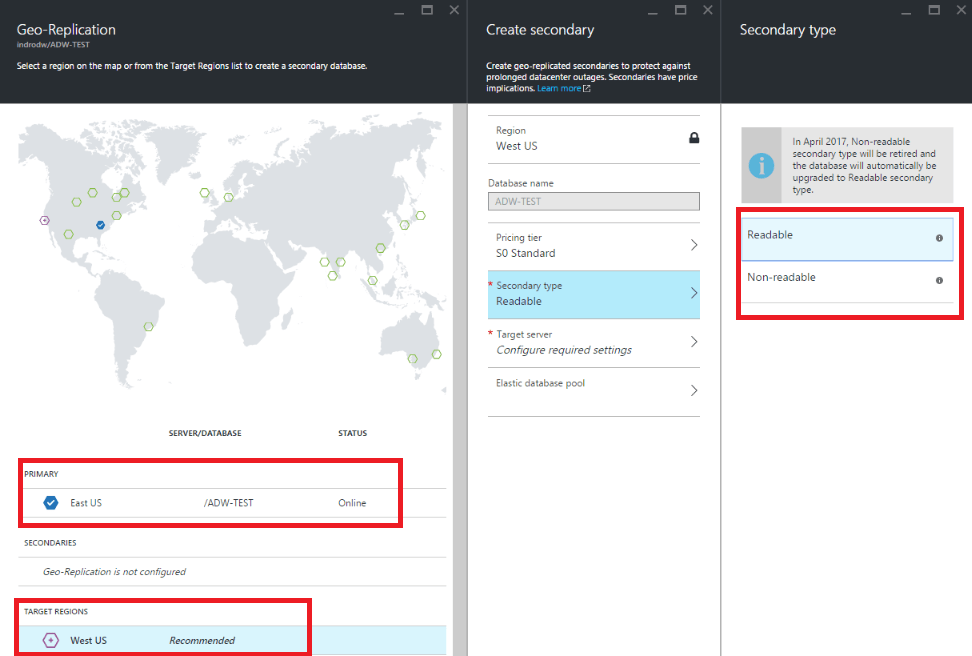Expand the Elastic database pool chevron
This screenshot has width=972, height=656.
(x=694, y=390)
